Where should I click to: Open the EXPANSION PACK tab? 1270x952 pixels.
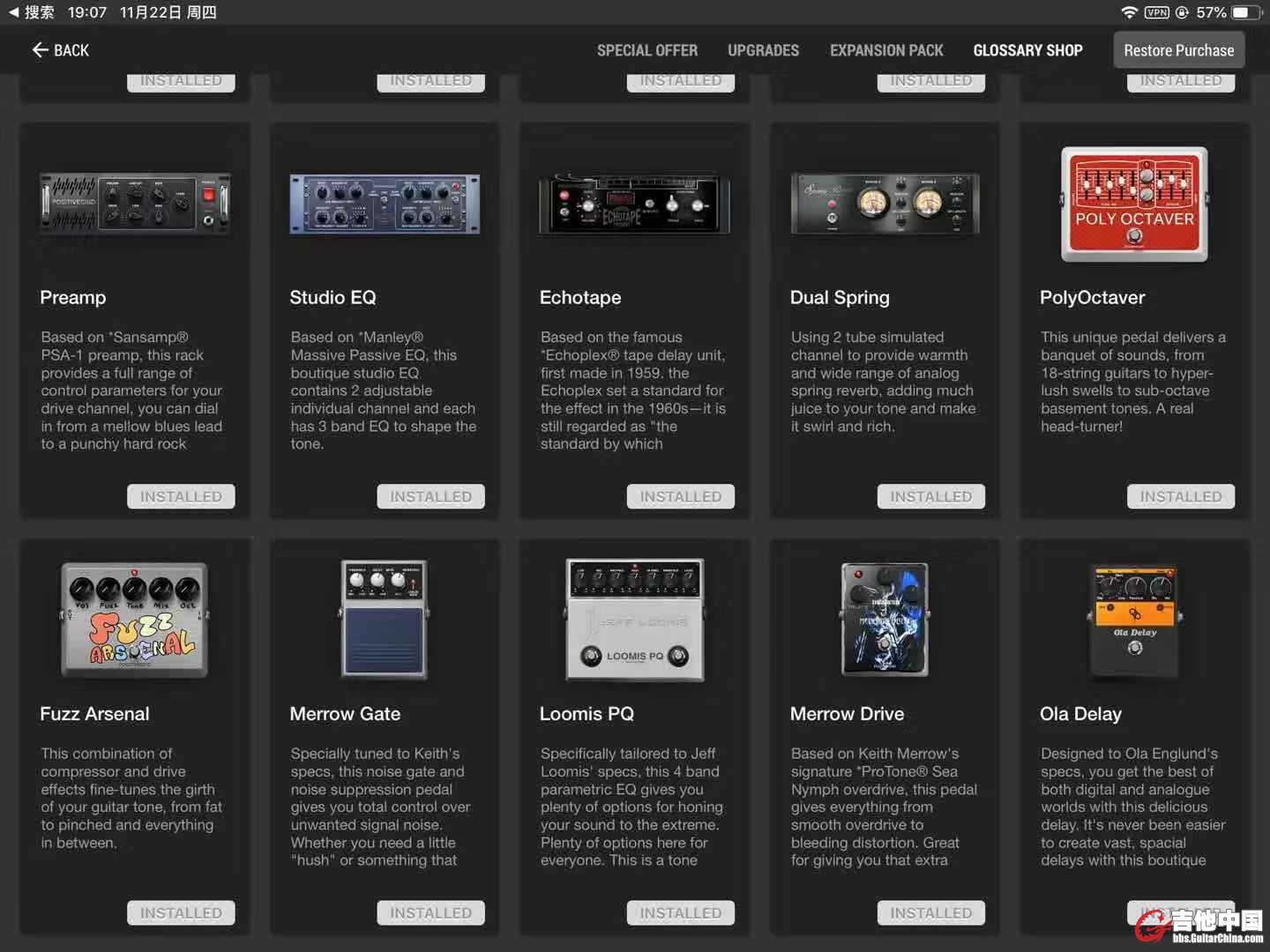click(x=886, y=50)
